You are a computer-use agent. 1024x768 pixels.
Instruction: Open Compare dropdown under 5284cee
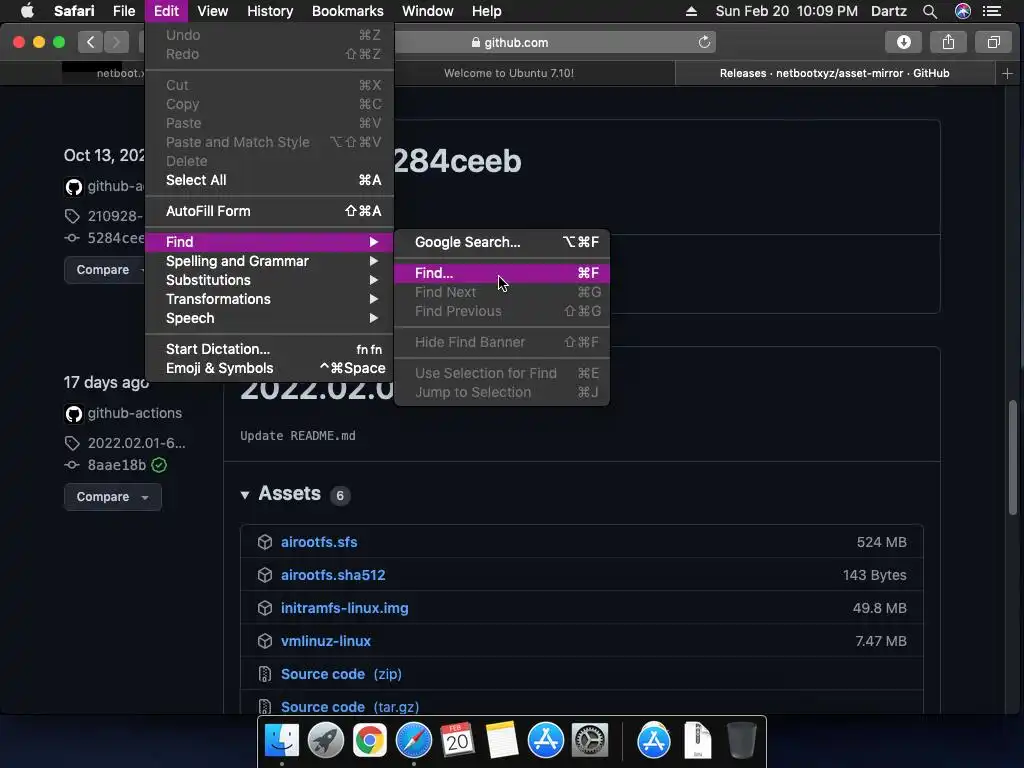pos(104,270)
